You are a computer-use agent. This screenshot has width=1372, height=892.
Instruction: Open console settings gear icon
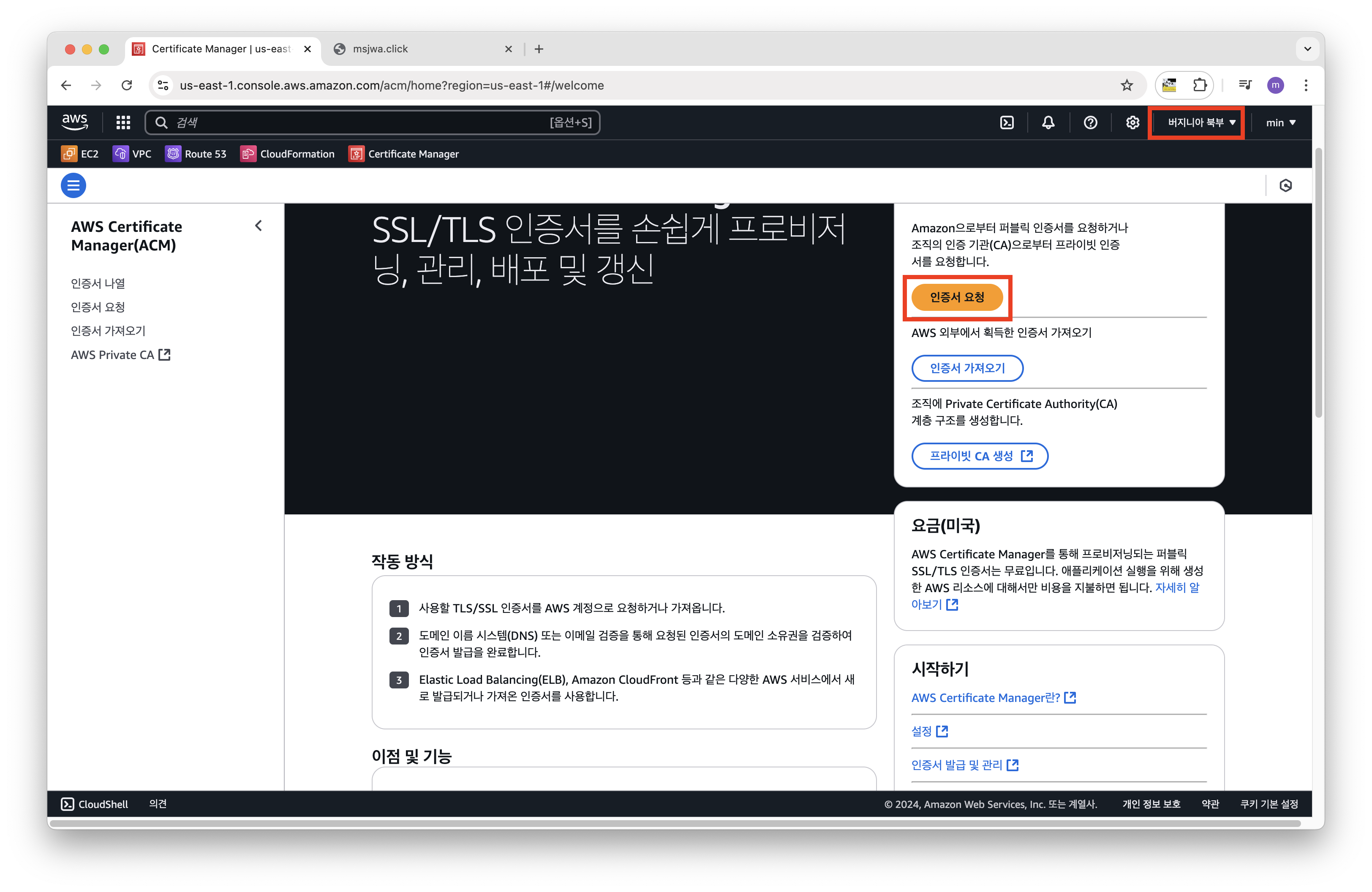pyautogui.click(x=1132, y=122)
